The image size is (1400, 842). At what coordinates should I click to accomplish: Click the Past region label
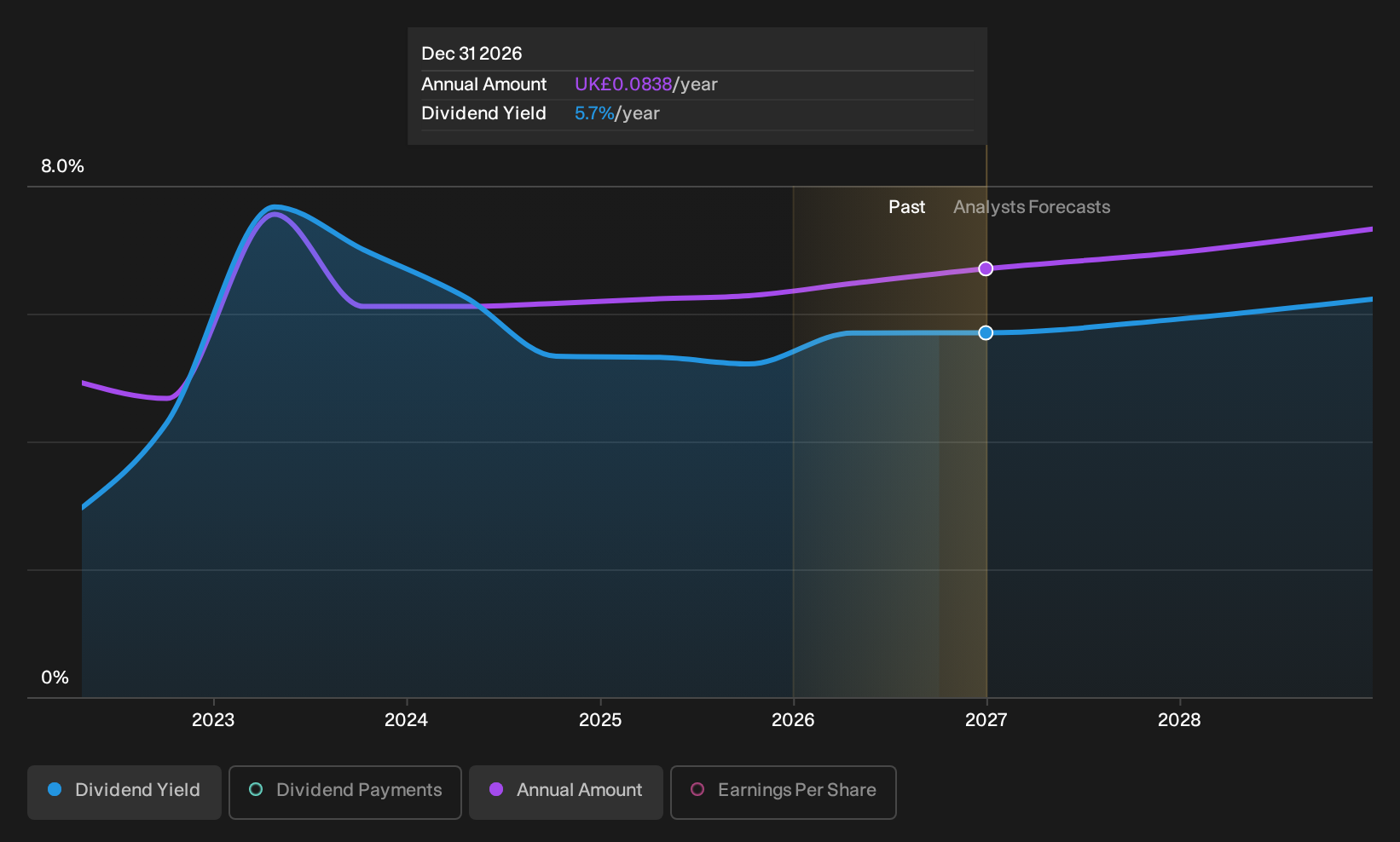pyautogui.click(x=906, y=207)
